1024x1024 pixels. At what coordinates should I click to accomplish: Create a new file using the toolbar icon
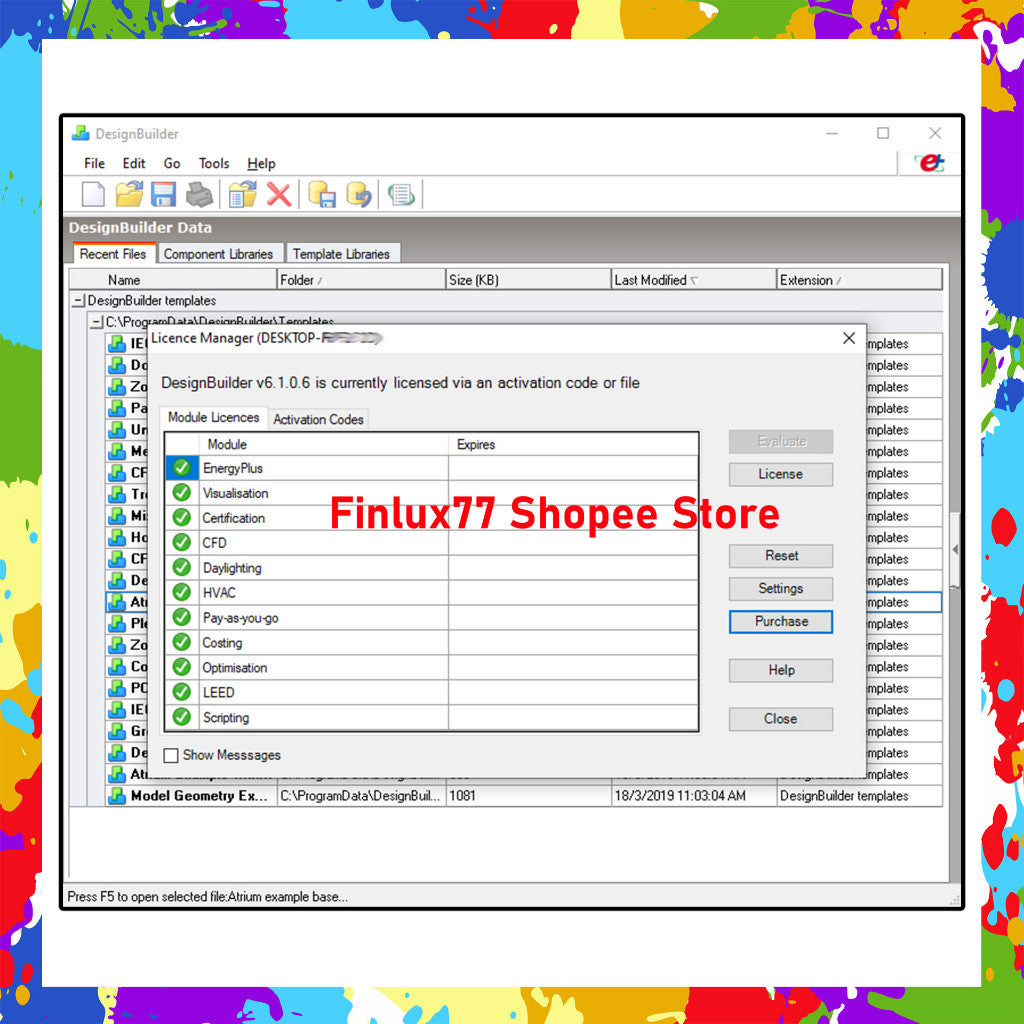92,193
